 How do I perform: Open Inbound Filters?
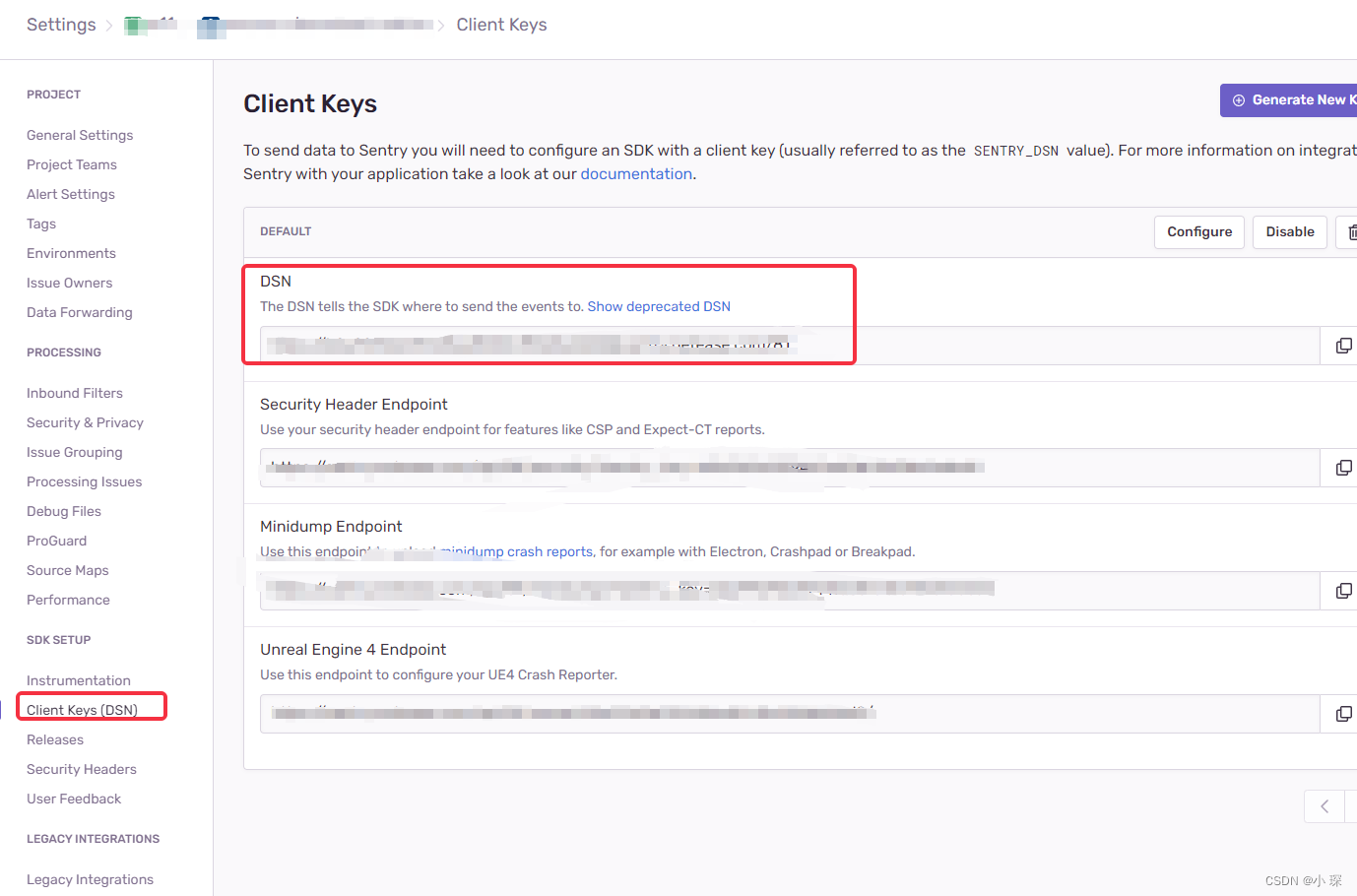[x=75, y=393]
